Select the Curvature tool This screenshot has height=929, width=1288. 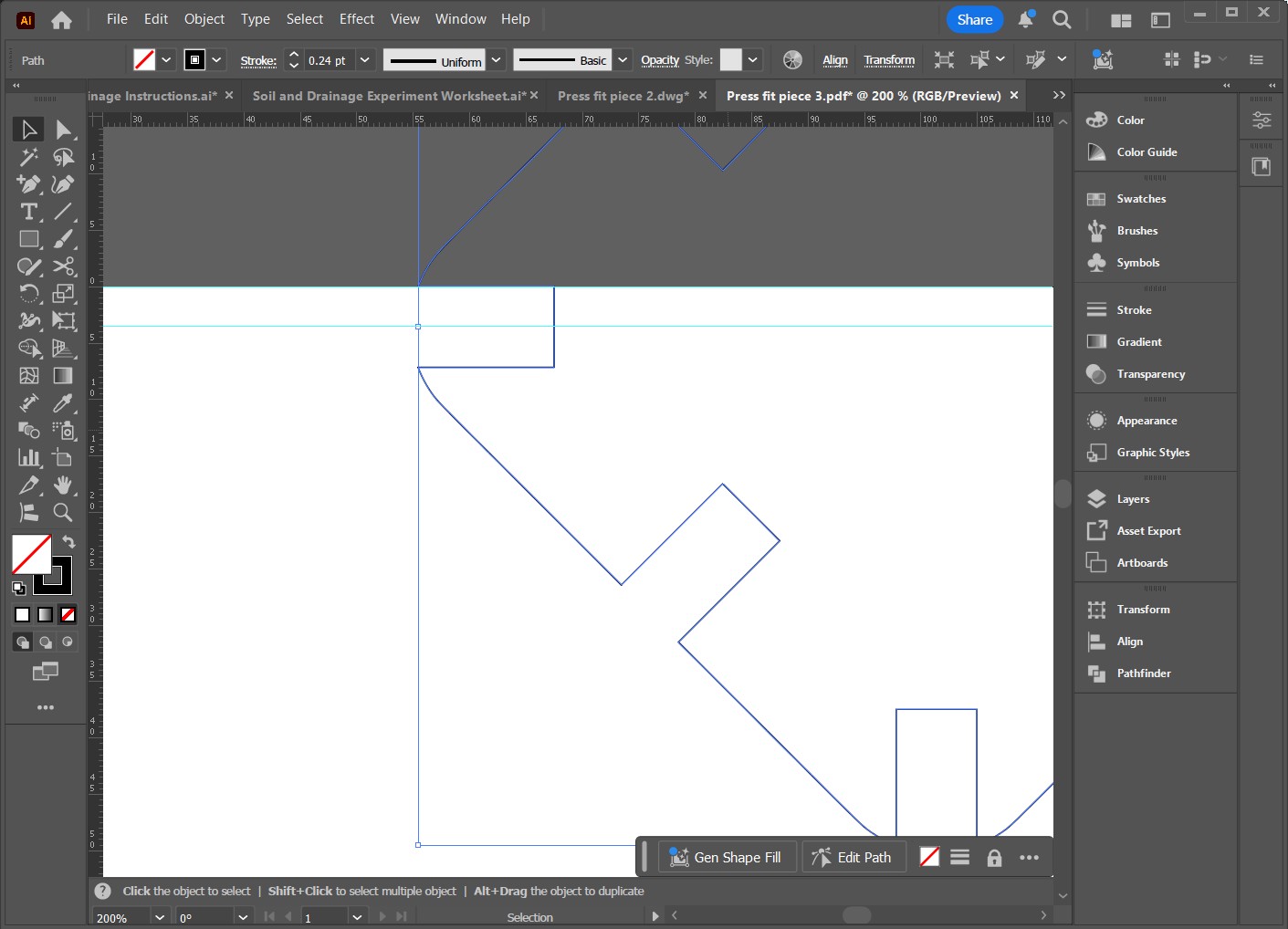tap(63, 184)
